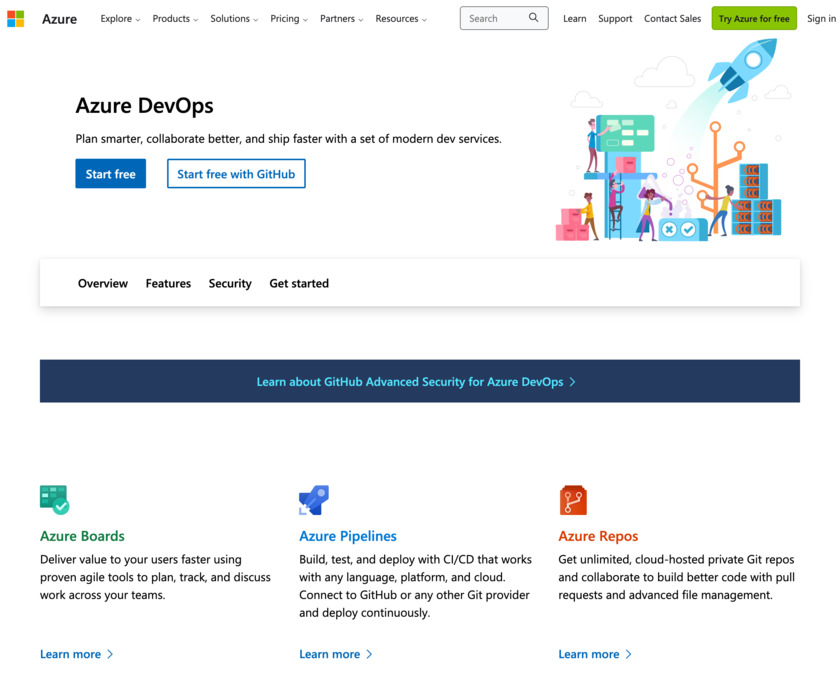Click the search magnifier icon

click(533, 18)
